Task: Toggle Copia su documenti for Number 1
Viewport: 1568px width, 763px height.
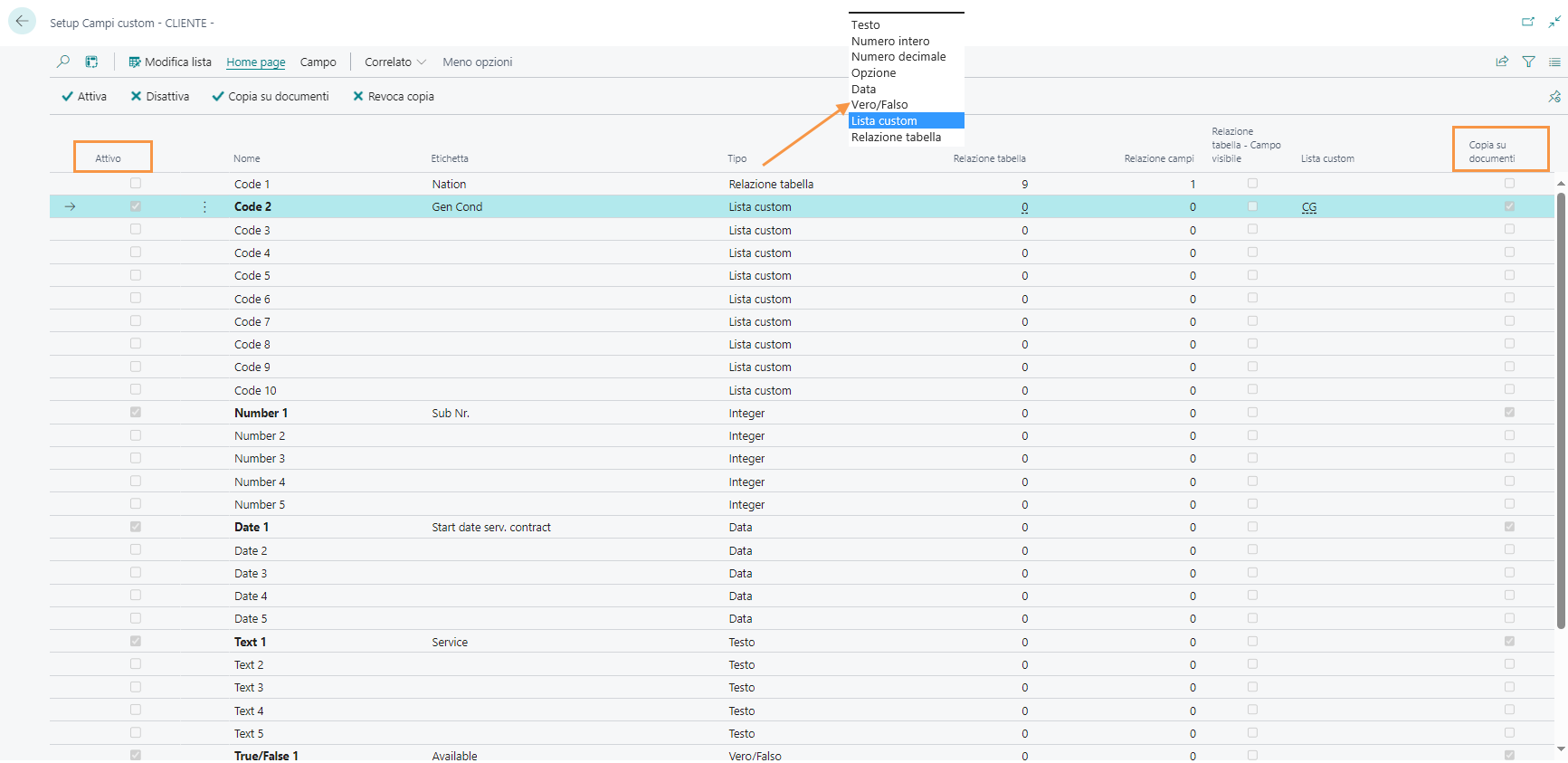Action: pos(1509,413)
